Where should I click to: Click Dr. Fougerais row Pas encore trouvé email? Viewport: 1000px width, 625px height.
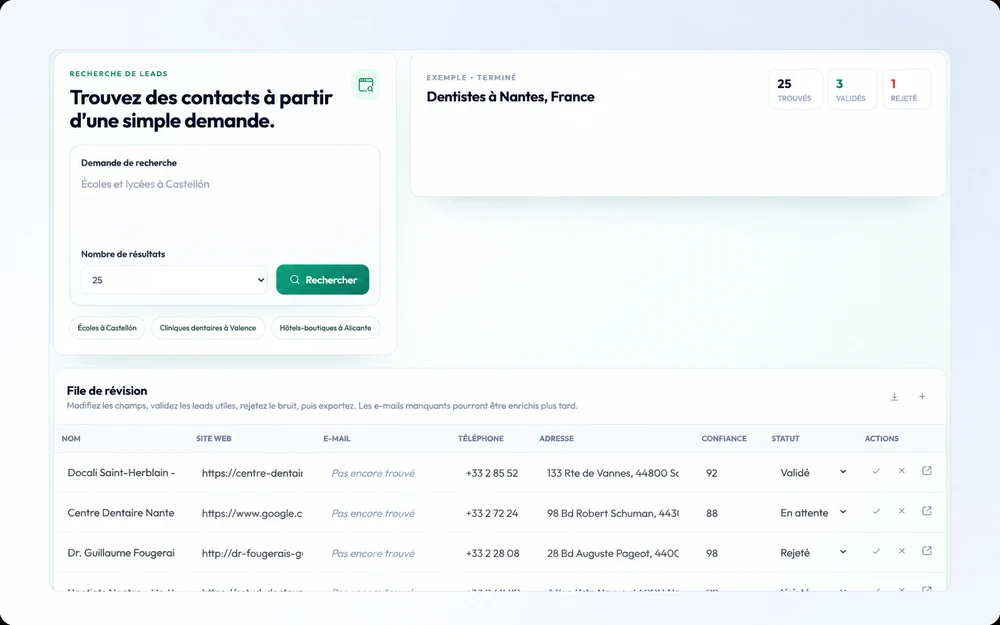coord(373,554)
